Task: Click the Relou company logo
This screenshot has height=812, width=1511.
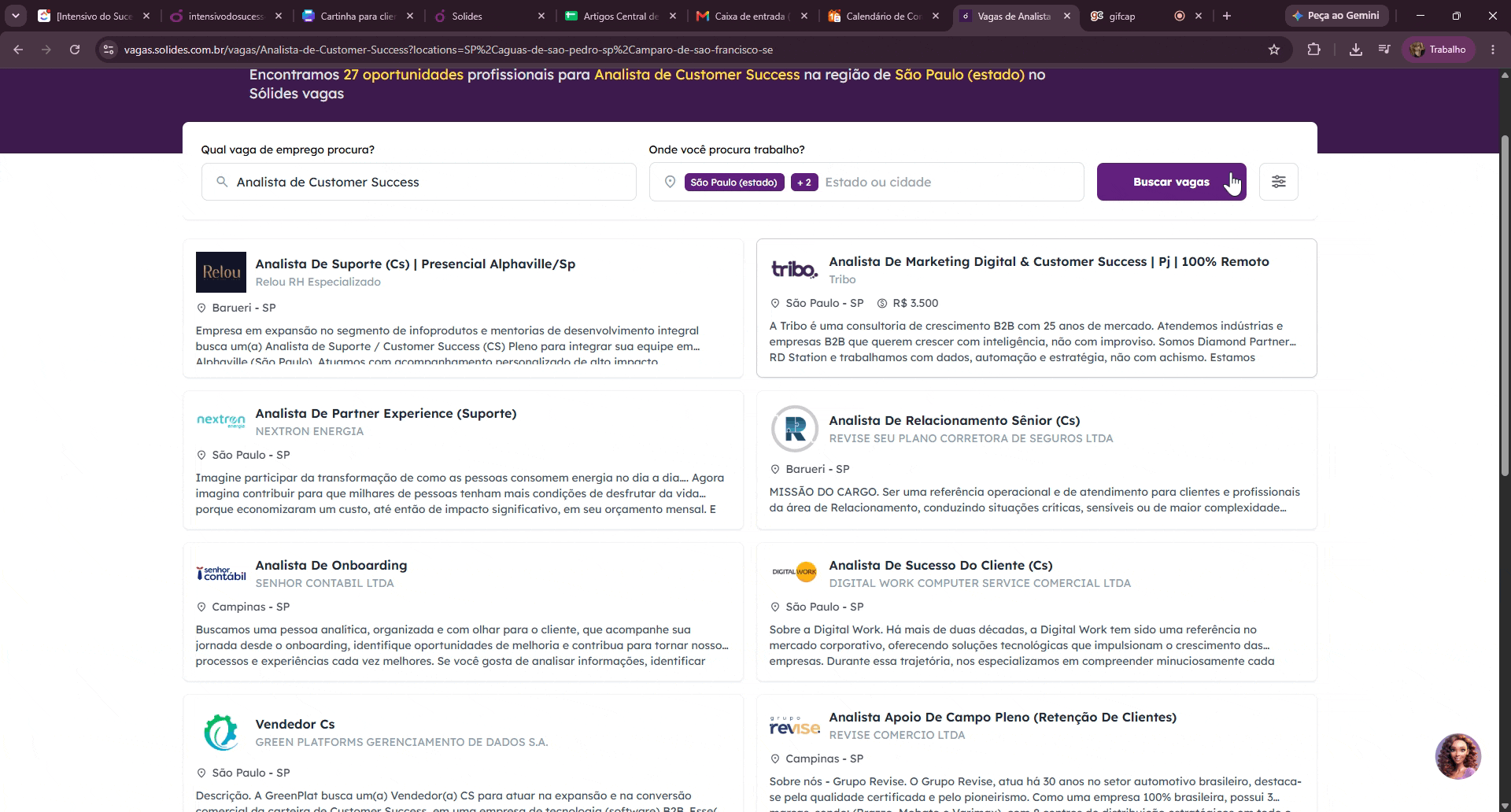Action: point(221,272)
